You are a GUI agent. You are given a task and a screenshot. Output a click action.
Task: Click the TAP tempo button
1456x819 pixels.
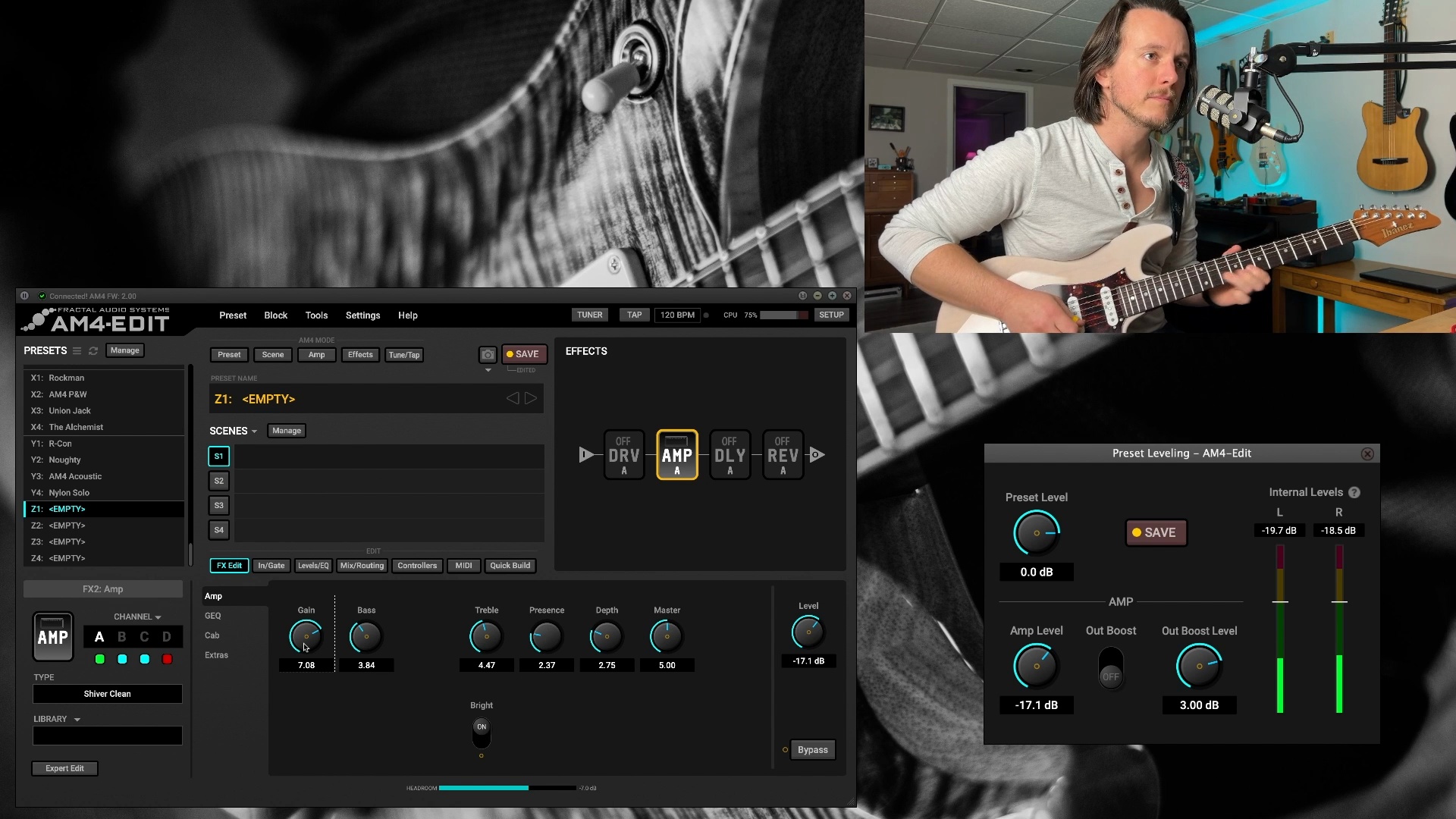(x=635, y=315)
